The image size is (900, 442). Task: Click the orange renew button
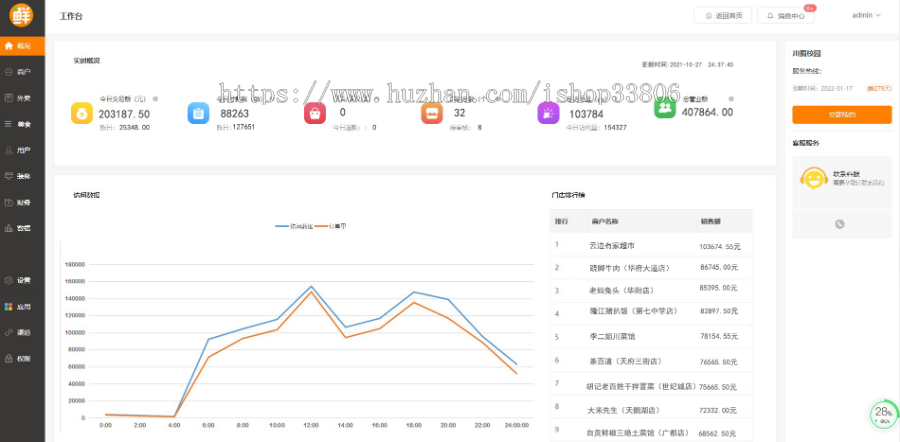tap(842, 115)
